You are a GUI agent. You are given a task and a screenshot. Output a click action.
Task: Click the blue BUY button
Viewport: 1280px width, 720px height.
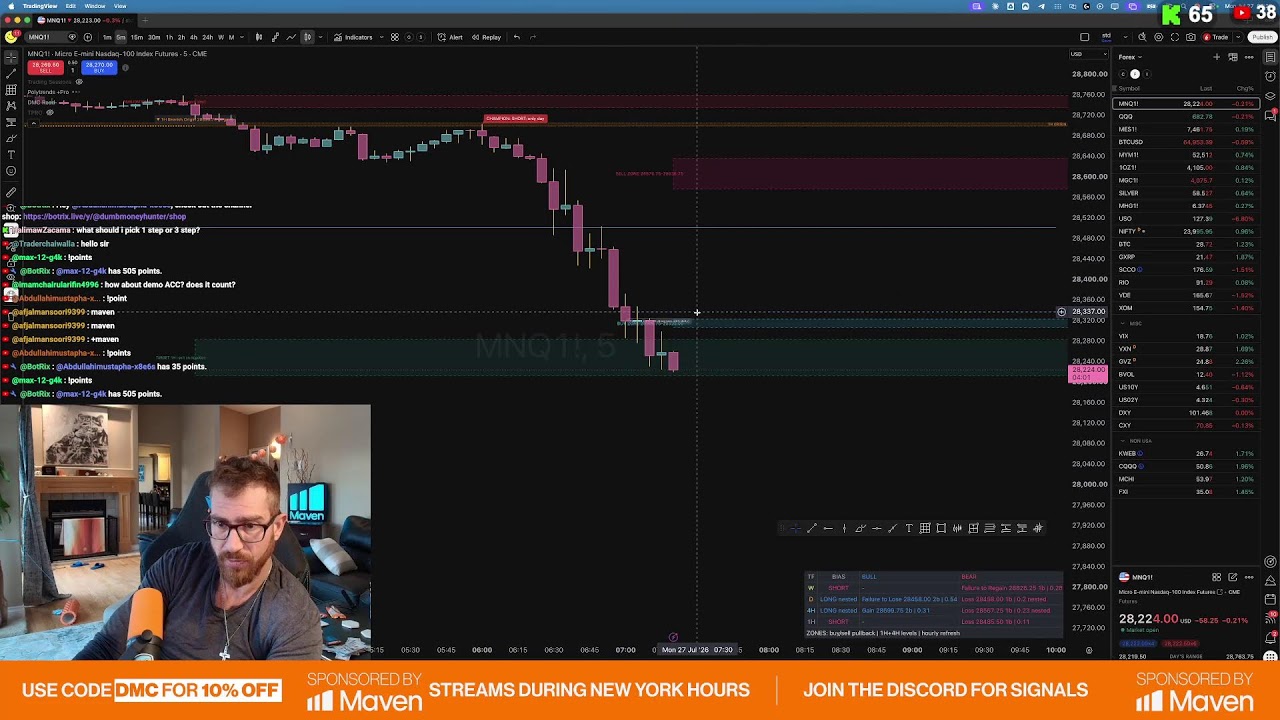99,67
